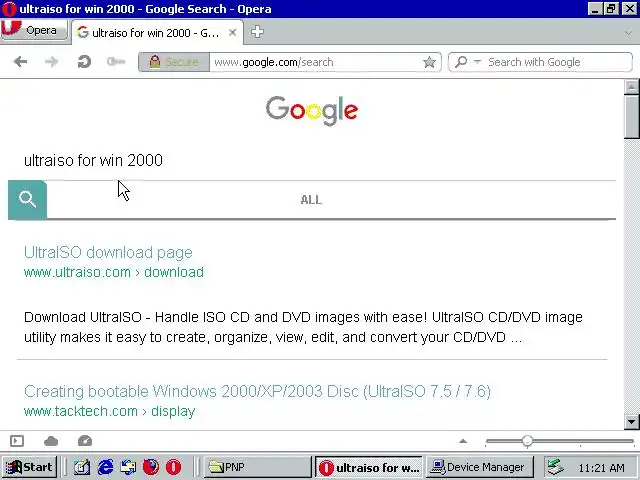Screen dimensions: 640x480
Task: Expand the closed tabs dropdown arrow
Action: click(x=629, y=33)
